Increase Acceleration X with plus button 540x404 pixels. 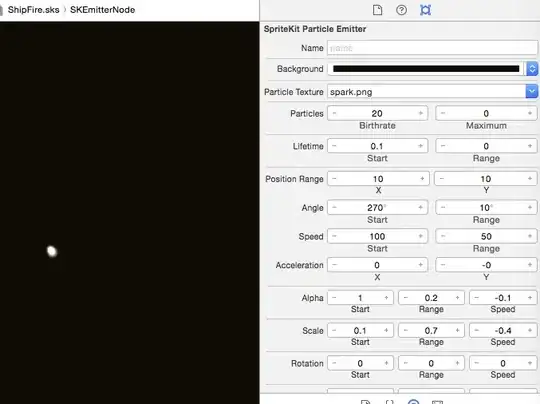[x=420, y=265]
